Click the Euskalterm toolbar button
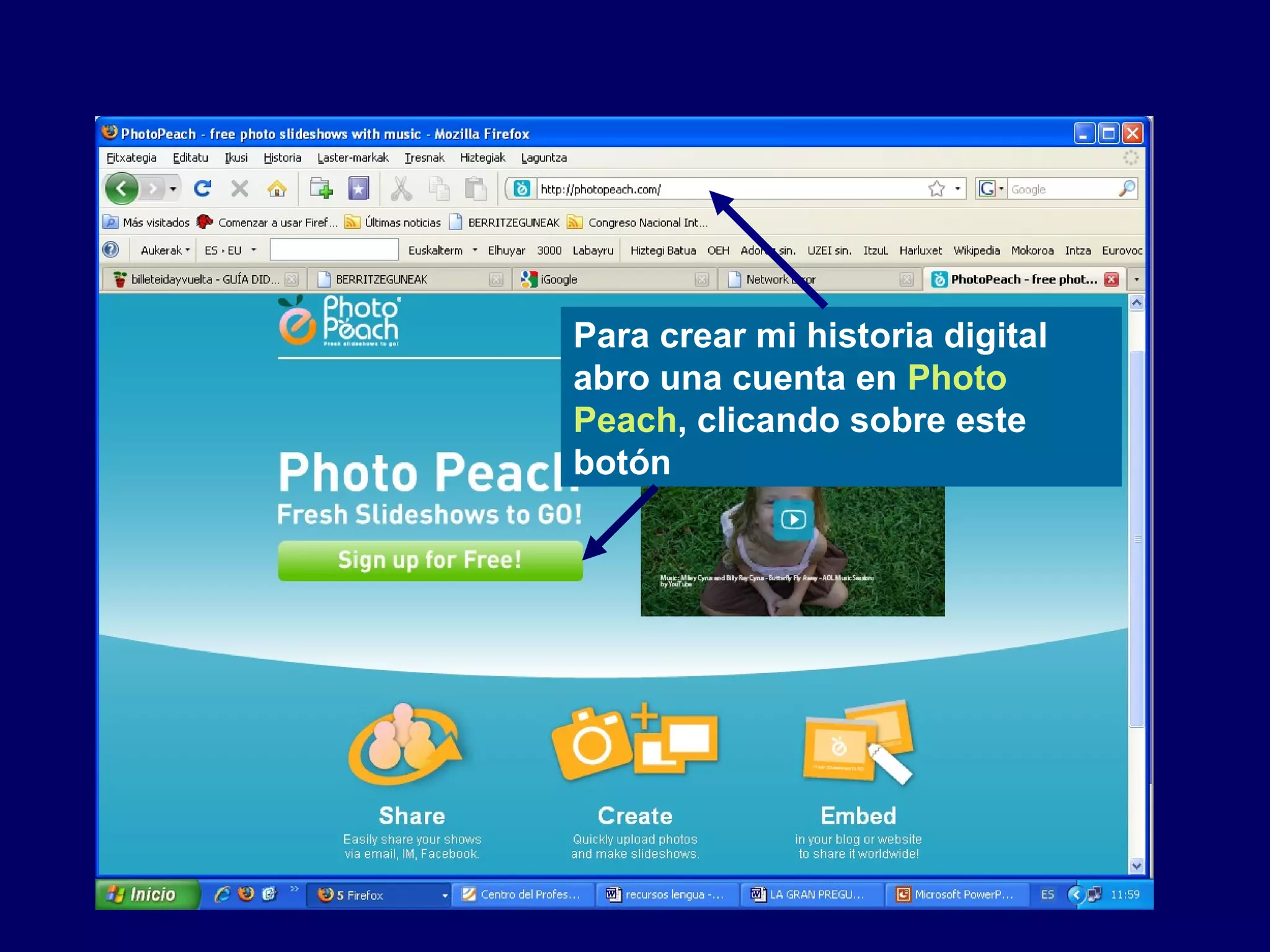The height and width of the screenshot is (952, 1270). [435, 250]
